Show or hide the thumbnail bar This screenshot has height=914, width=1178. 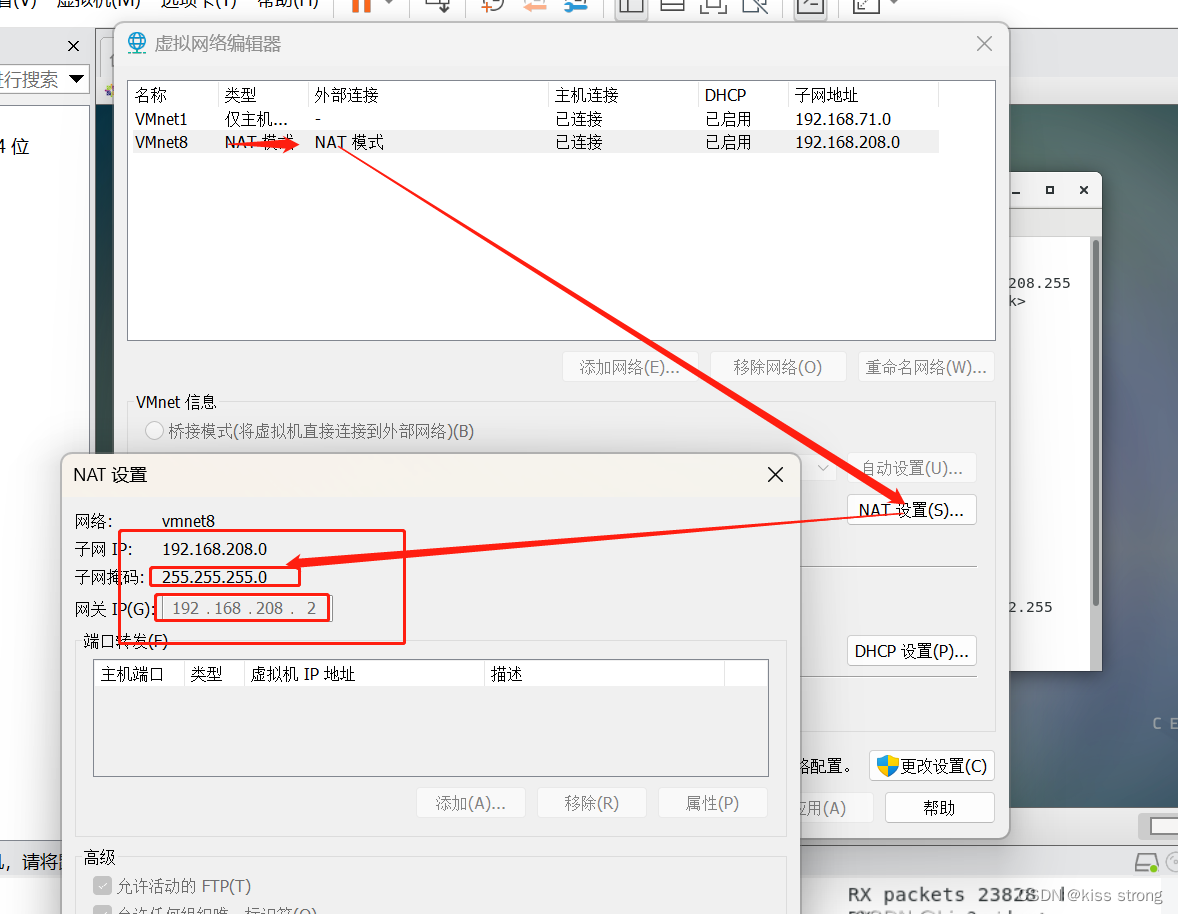click(671, 5)
